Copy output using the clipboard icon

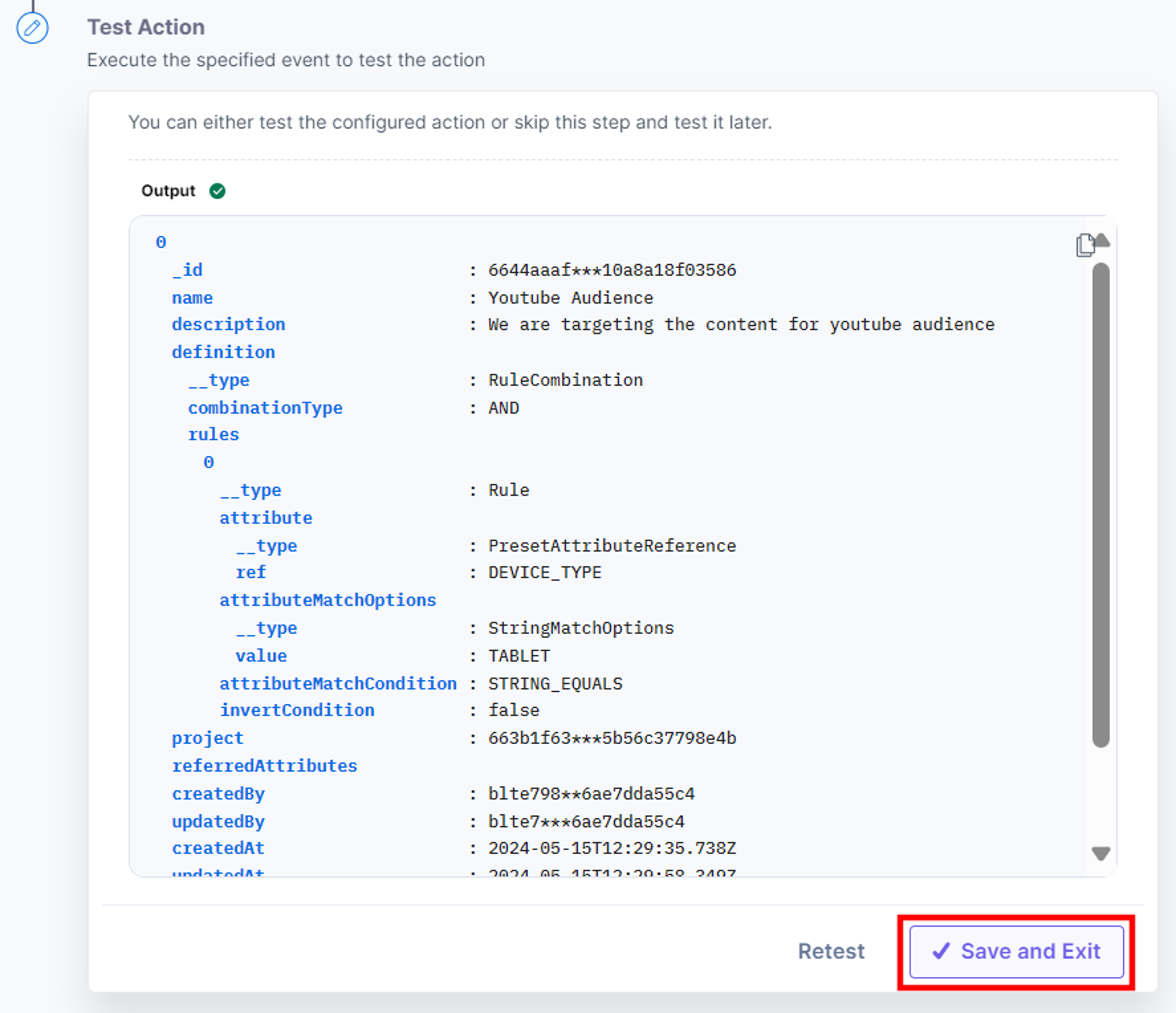coord(1085,245)
